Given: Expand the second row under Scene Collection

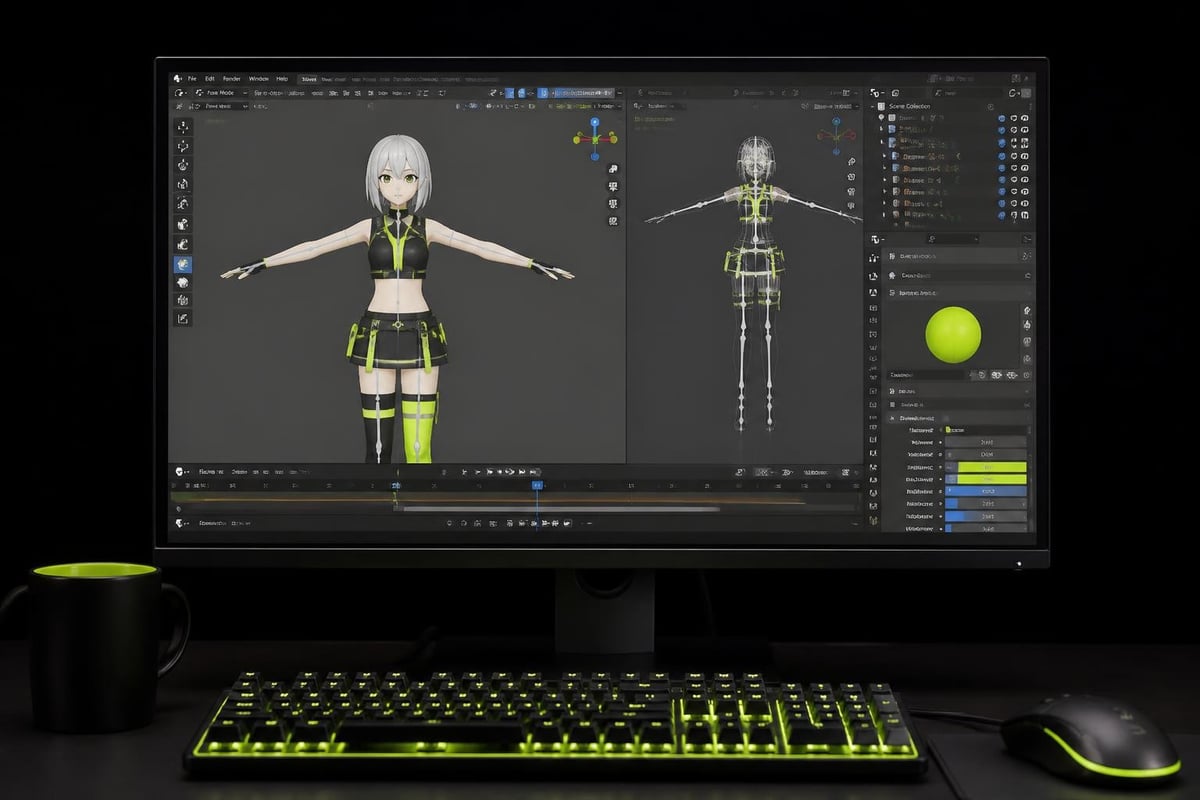Looking at the screenshot, I should pos(883,130).
